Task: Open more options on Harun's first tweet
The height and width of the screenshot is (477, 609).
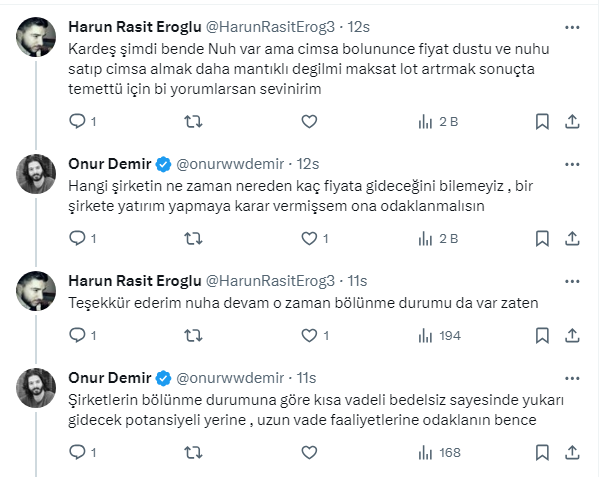Action: pyautogui.click(x=571, y=28)
